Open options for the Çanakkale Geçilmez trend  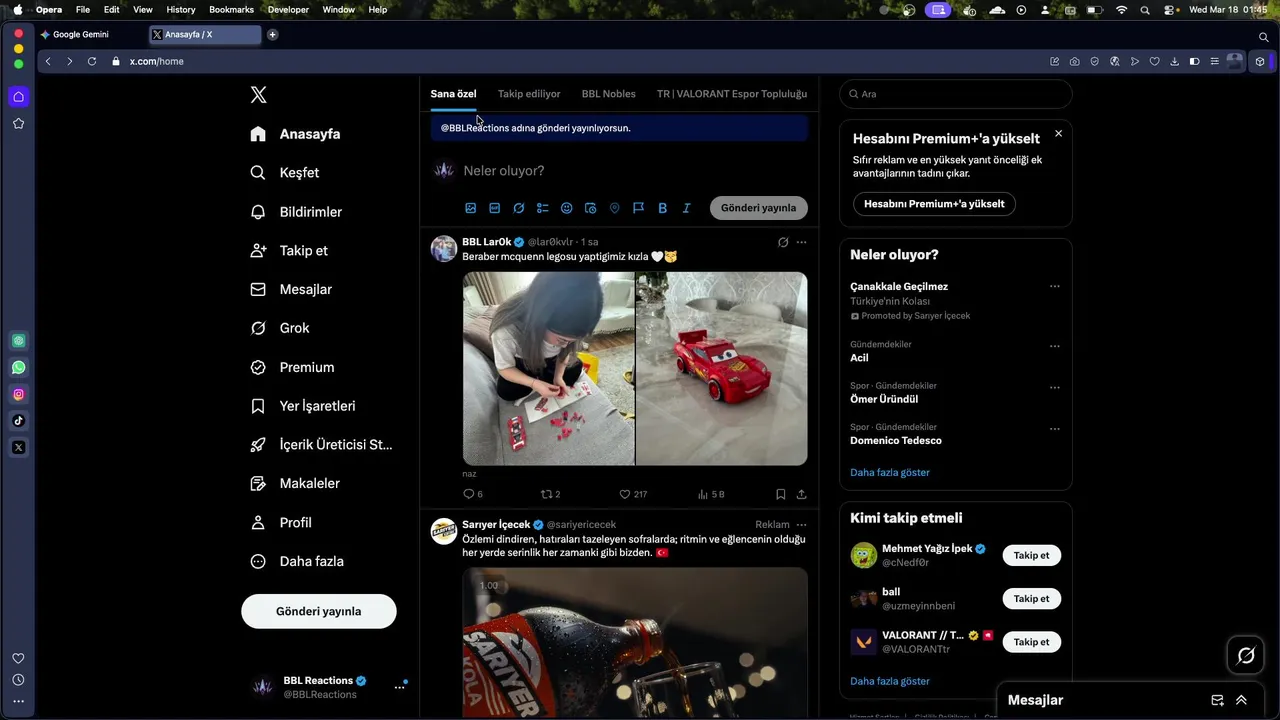pyautogui.click(x=1054, y=287)
